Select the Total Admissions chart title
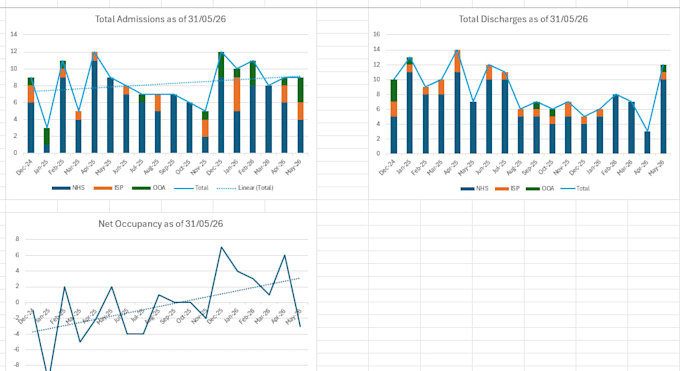Screen dimensions: 680x371 (160, 19)
